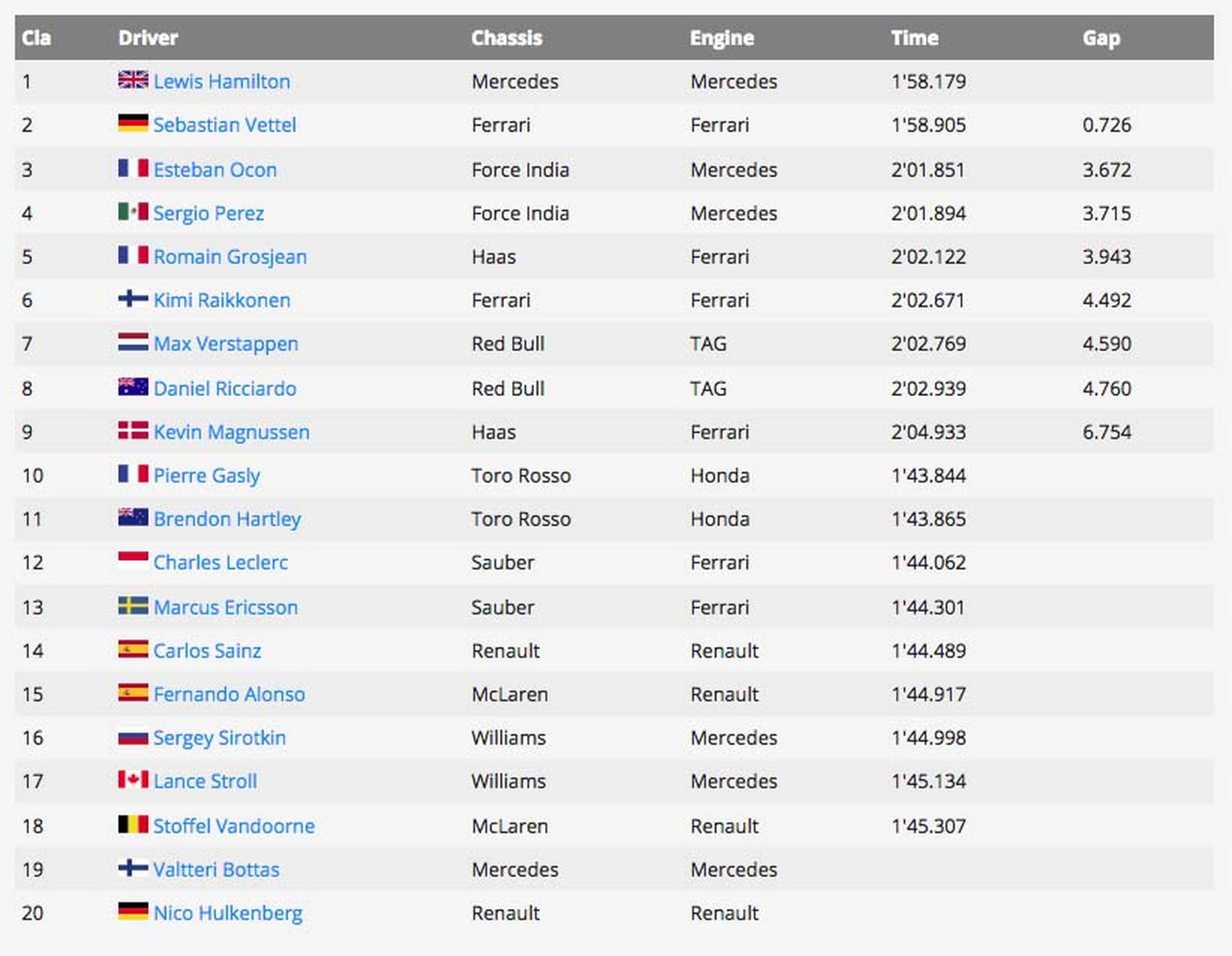Click the Canadian flag next to Lance Stroll

133,780
